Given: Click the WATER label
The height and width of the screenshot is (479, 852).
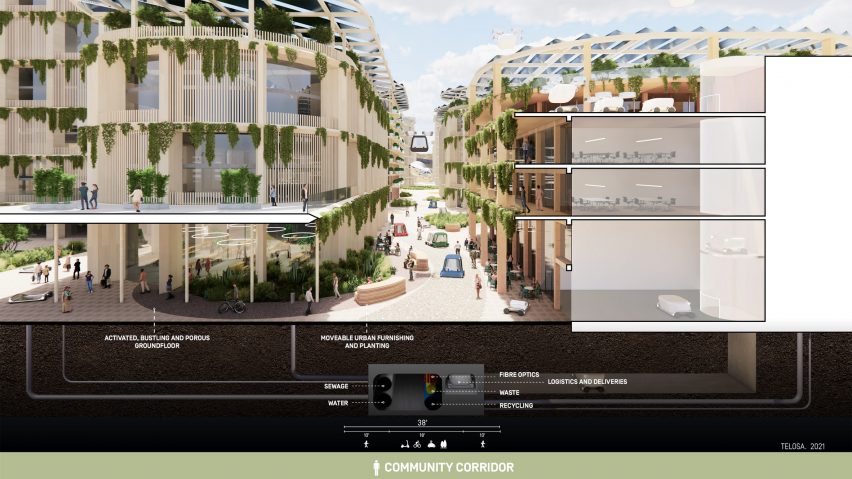Looking at the screenshot, I should 338,403.
